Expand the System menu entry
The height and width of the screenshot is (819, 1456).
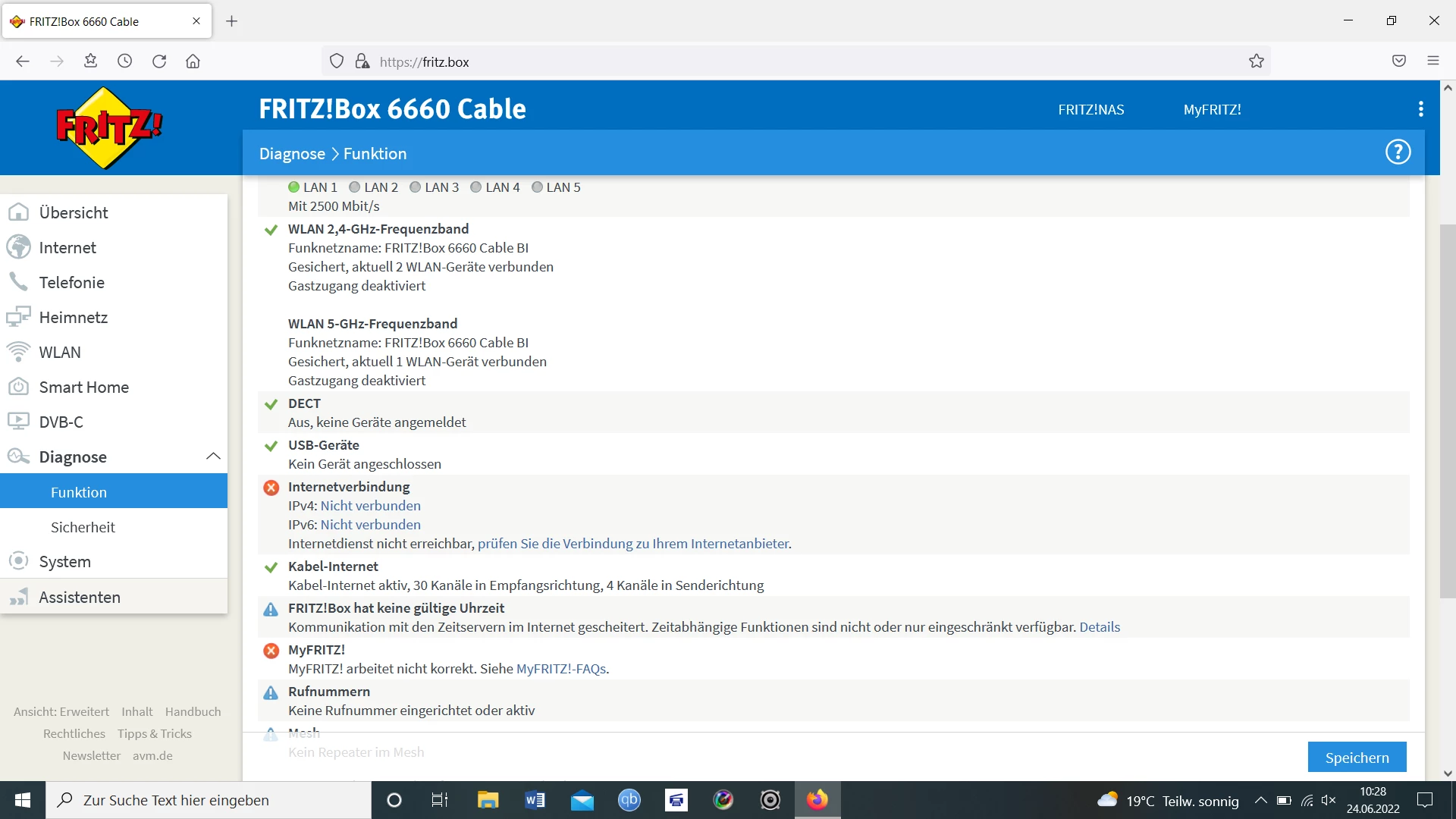[64, 562]
